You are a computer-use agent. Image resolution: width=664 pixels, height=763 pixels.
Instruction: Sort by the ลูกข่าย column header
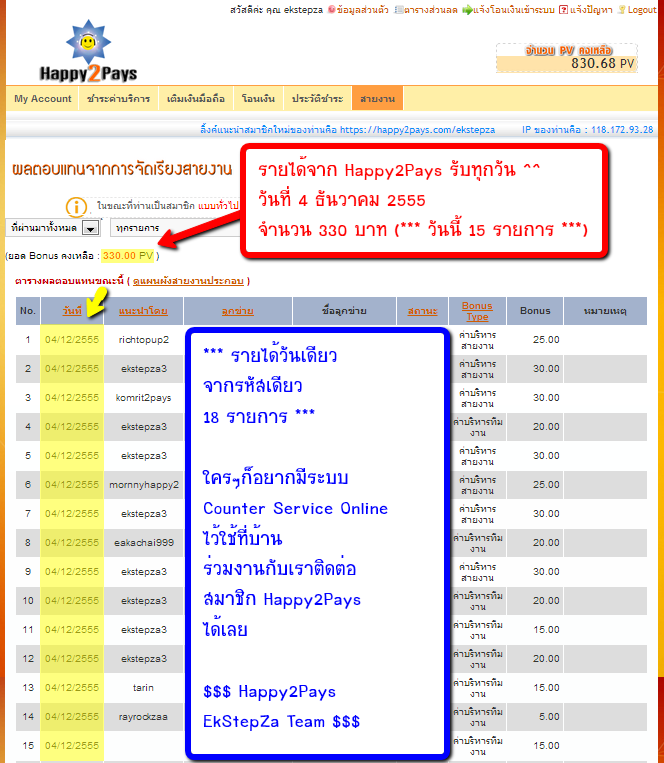pyautogui.click(x=237, y=310)
